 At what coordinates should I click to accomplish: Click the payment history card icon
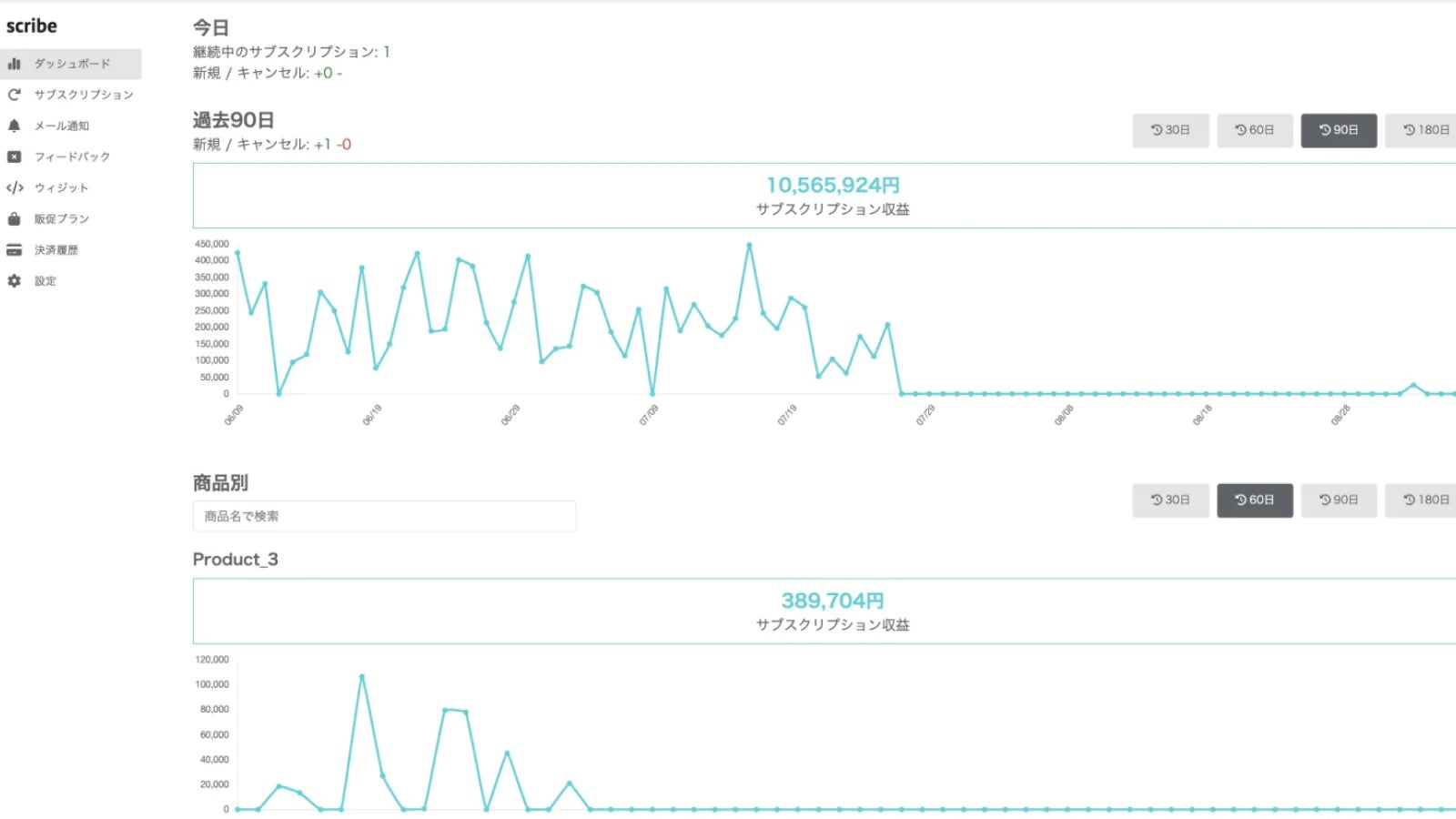pyautogui.click(x=14, y=249)
